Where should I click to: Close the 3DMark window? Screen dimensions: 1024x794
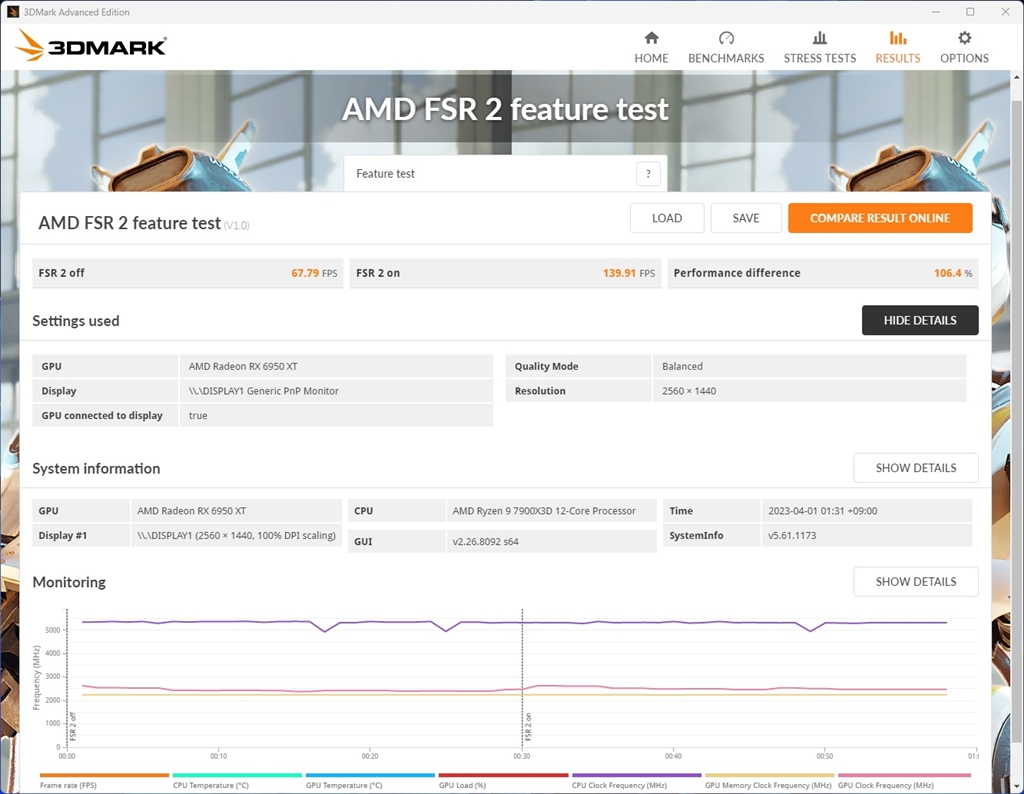pyautogui.click(x=1006, y=12)
